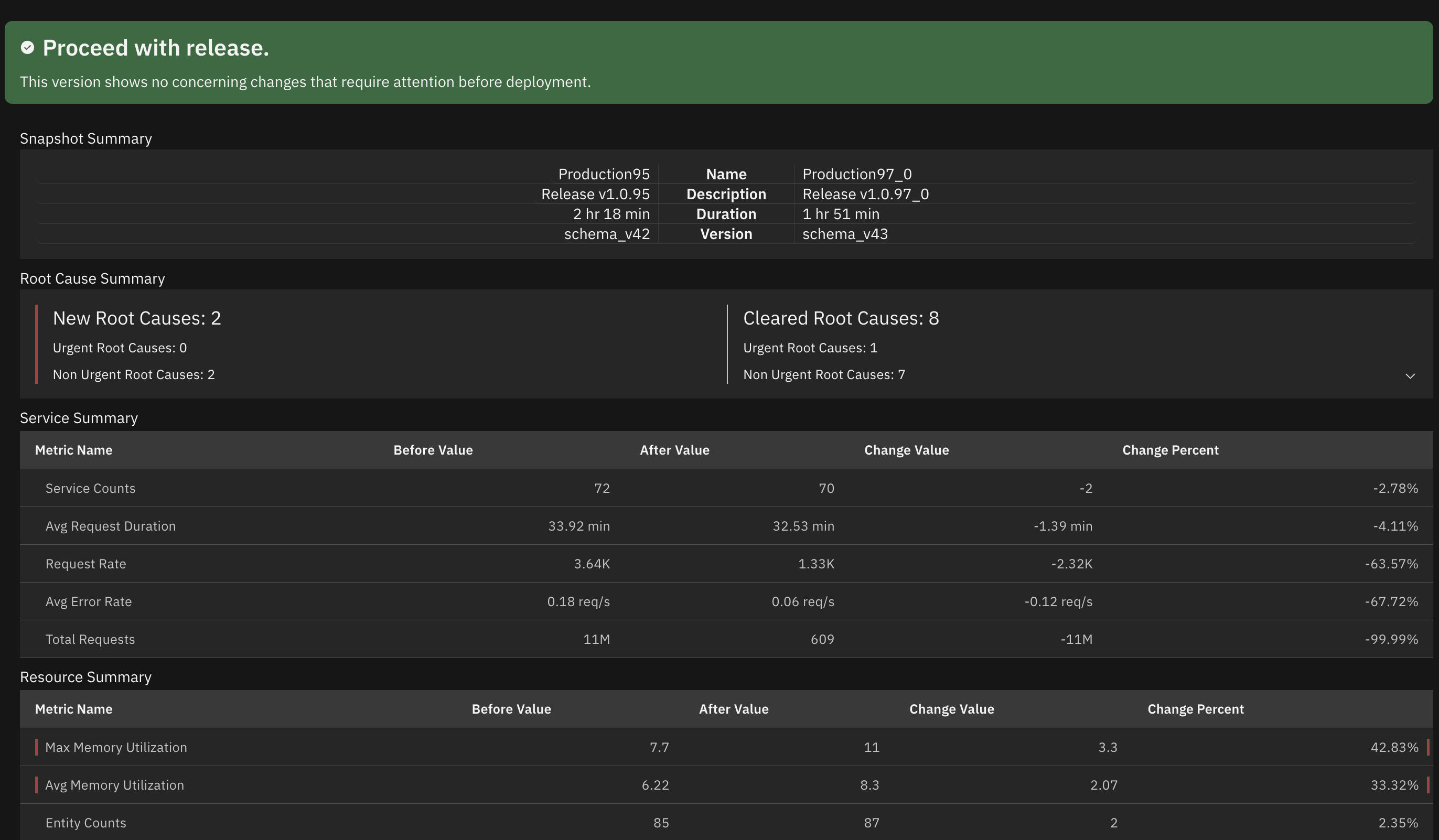Viewport: 1439px width, 840px height.
Task: Select the Avg Error Rate row
Action: click(x=89, y=601)
